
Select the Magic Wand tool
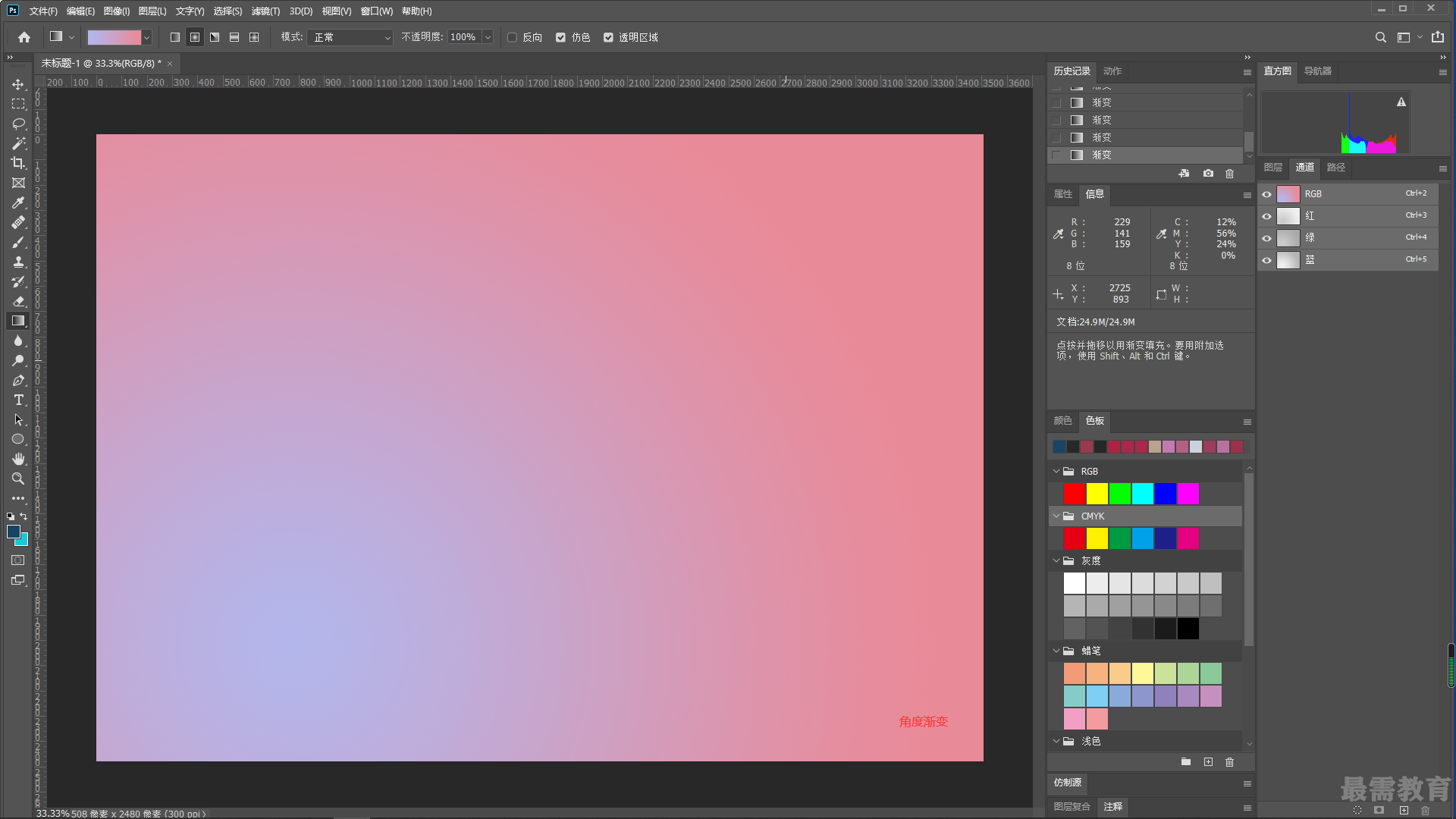pyautogui.click(x=18, y=143)
